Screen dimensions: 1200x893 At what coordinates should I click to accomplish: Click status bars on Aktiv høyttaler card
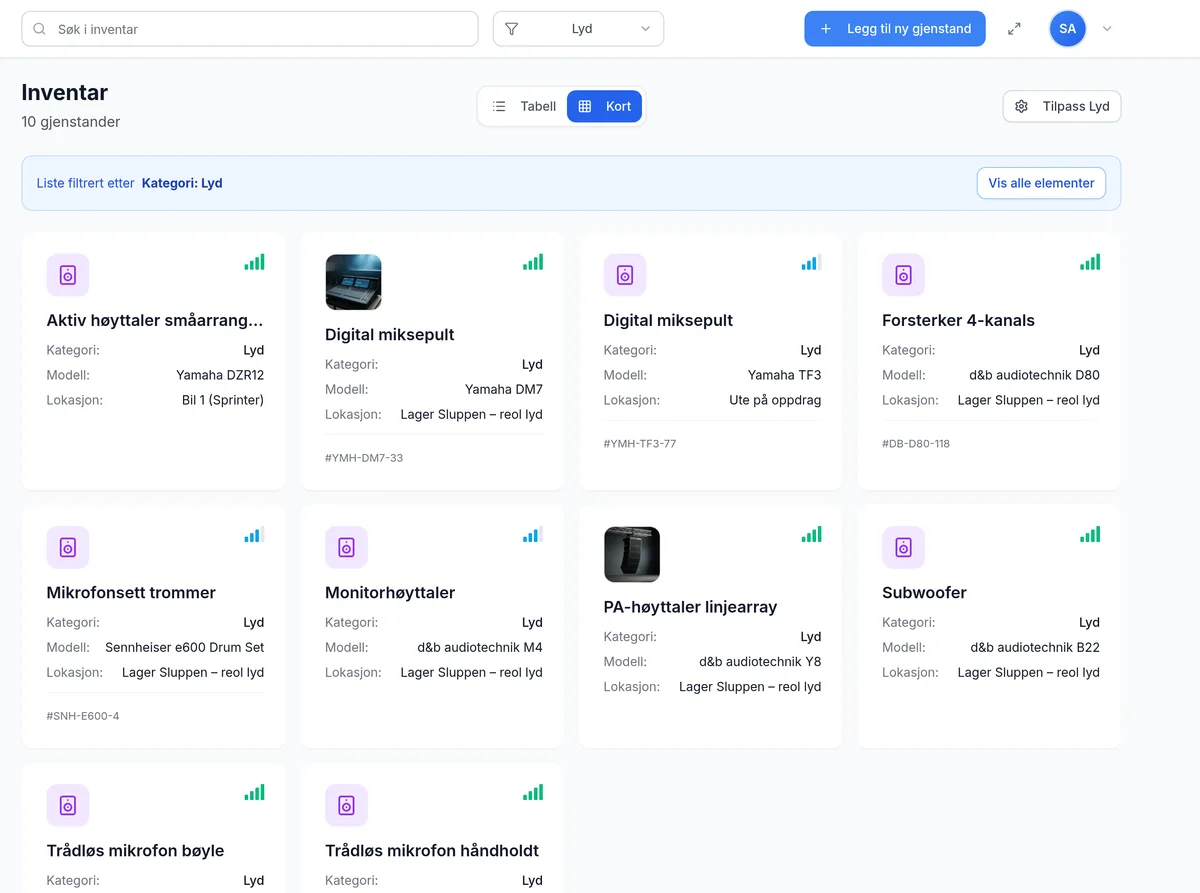click(x=254, y=262)
